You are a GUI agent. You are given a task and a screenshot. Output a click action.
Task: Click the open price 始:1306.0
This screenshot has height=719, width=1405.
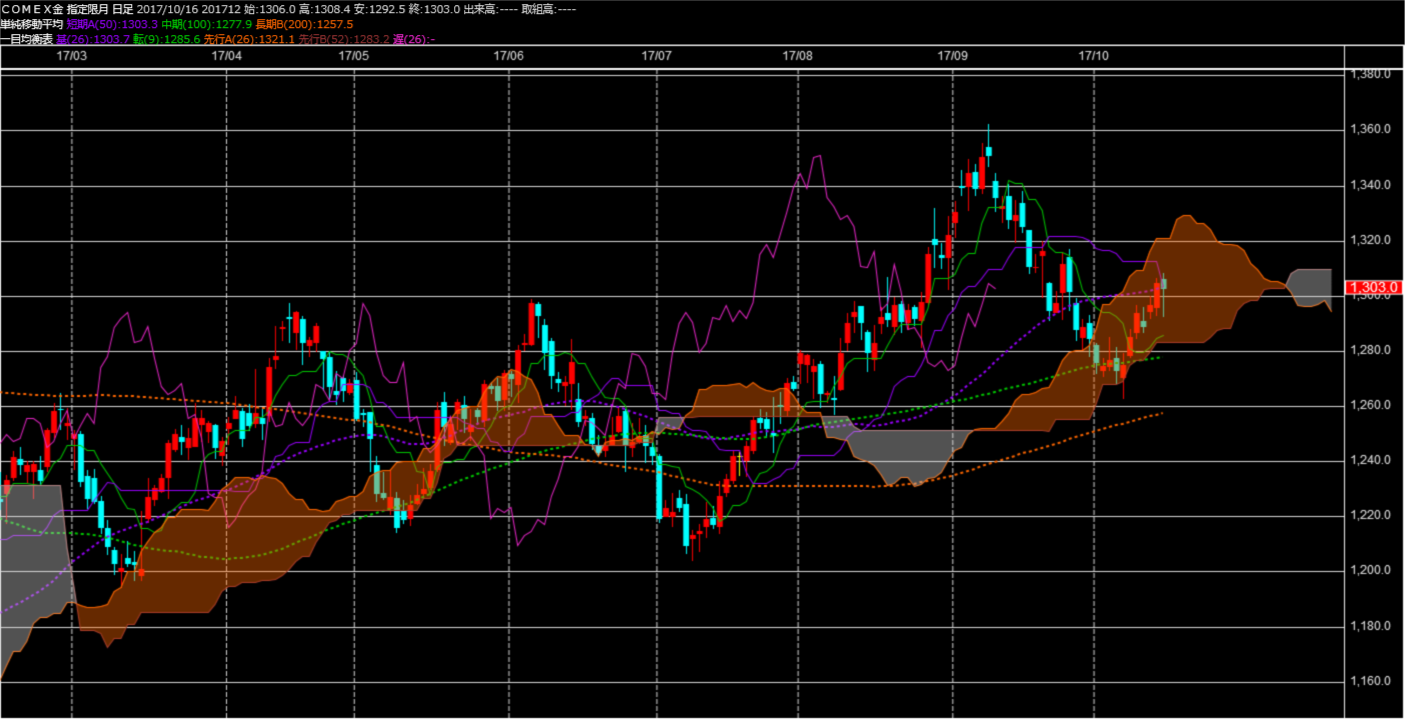(270, 8)
